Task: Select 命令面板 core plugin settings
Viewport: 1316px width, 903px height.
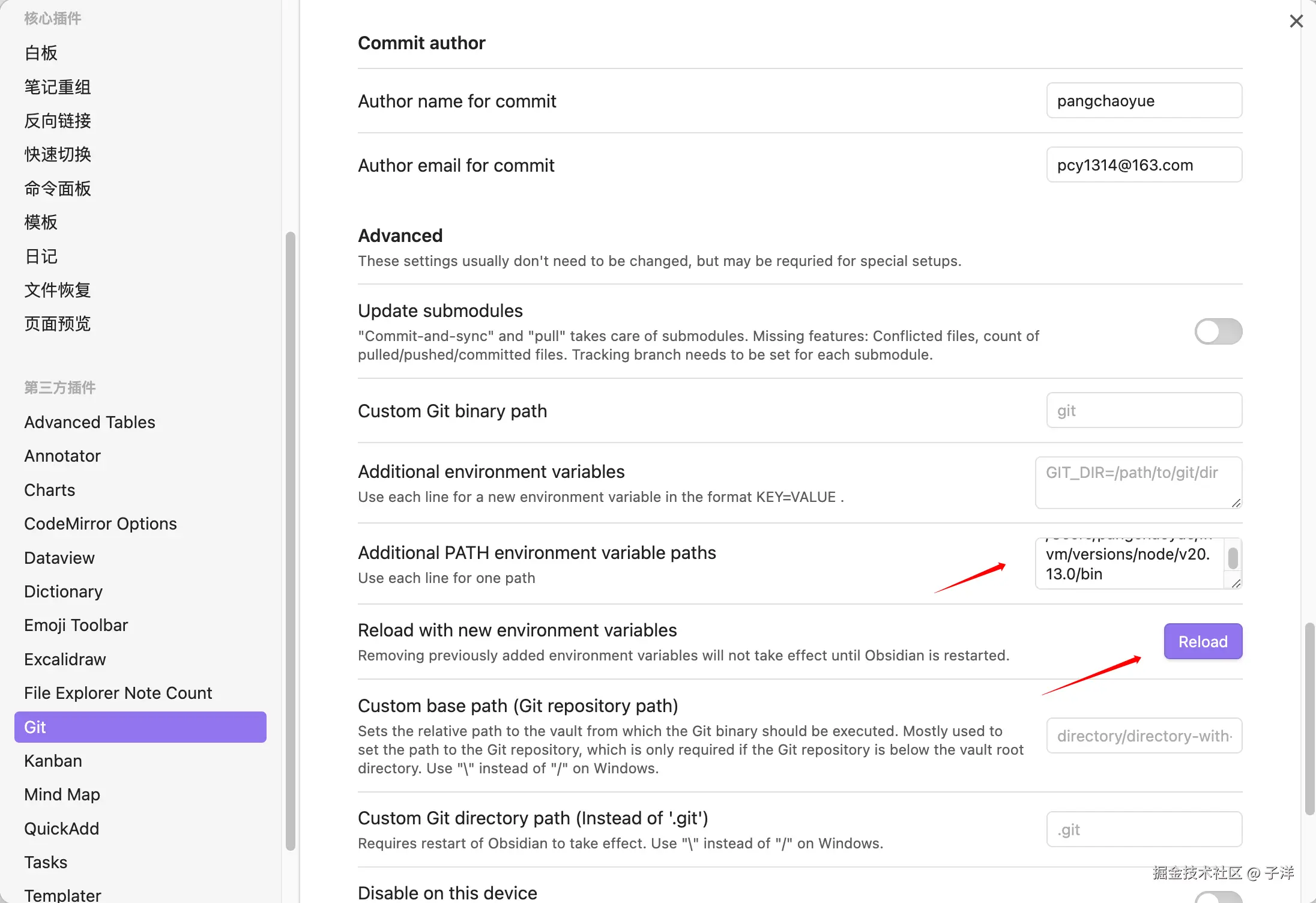Action: coord(58,189)
